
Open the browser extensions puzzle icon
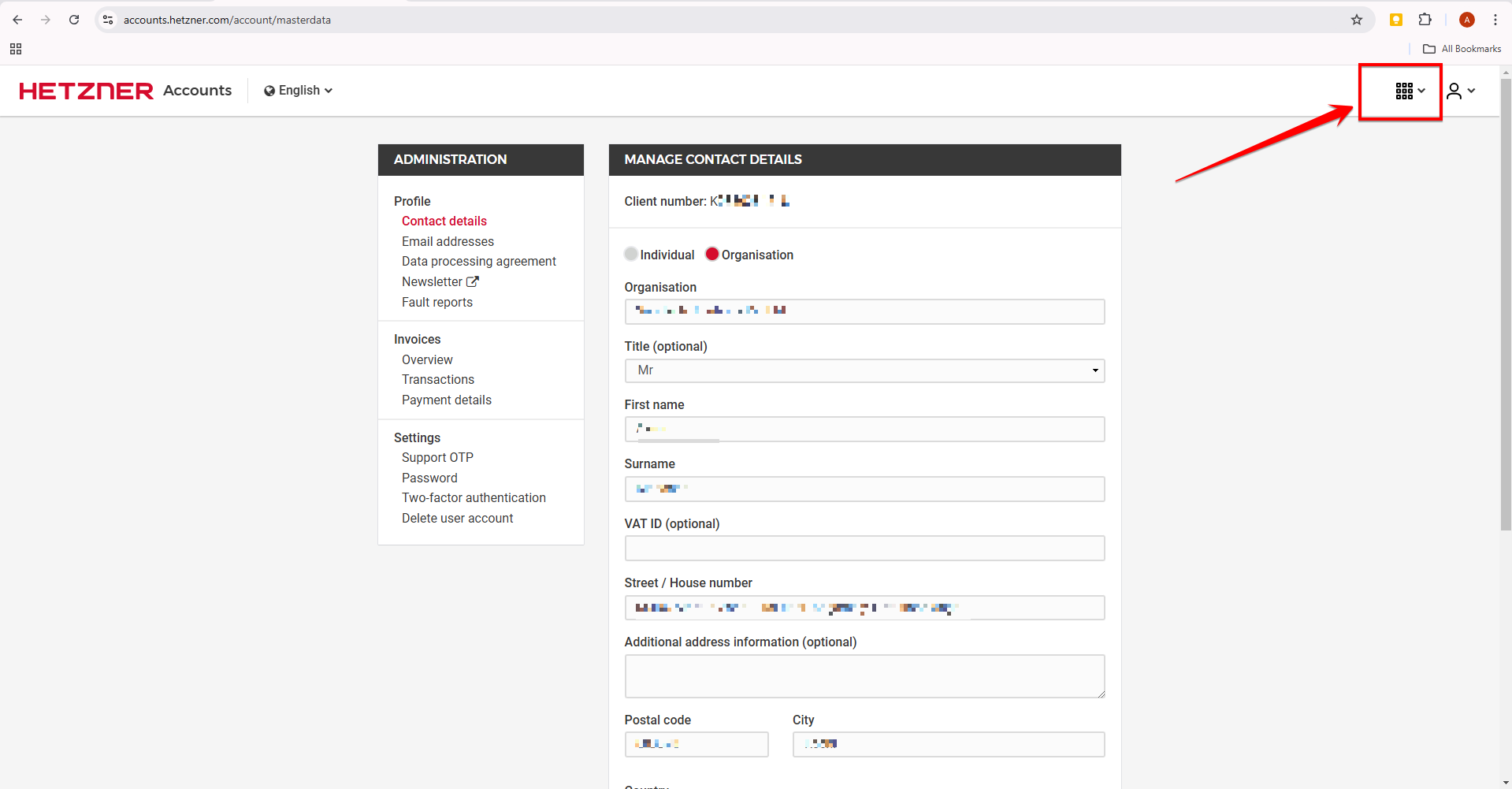click(1425, 20)
